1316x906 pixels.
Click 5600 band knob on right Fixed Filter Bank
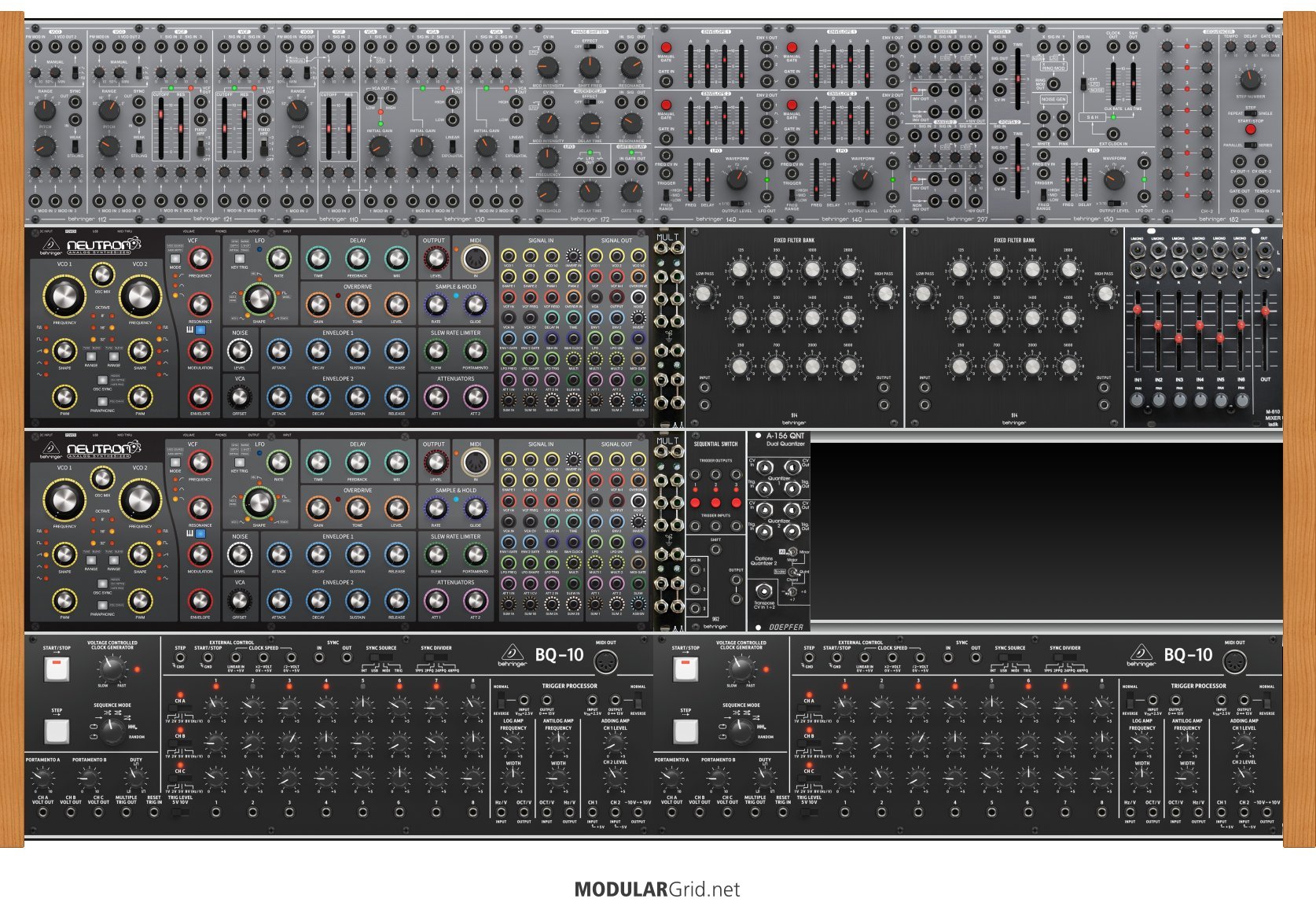tap(1068, 366)
